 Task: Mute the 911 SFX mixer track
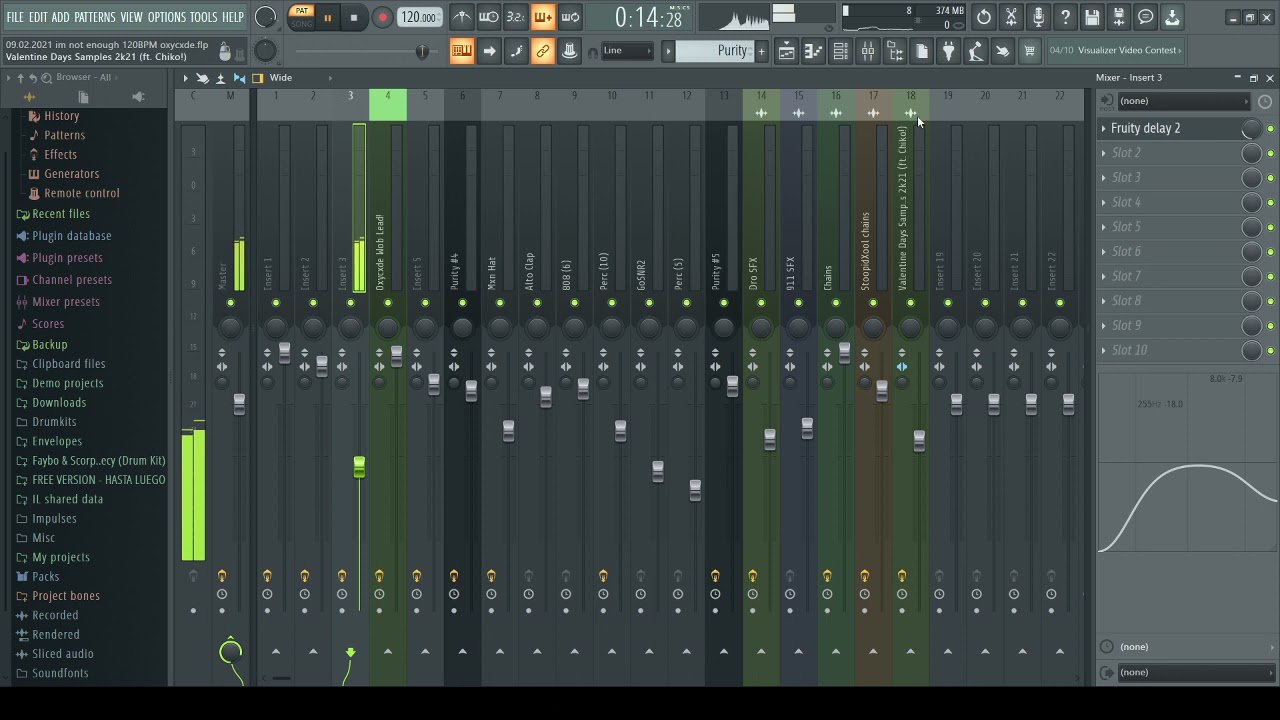click(x=798, y=303)
